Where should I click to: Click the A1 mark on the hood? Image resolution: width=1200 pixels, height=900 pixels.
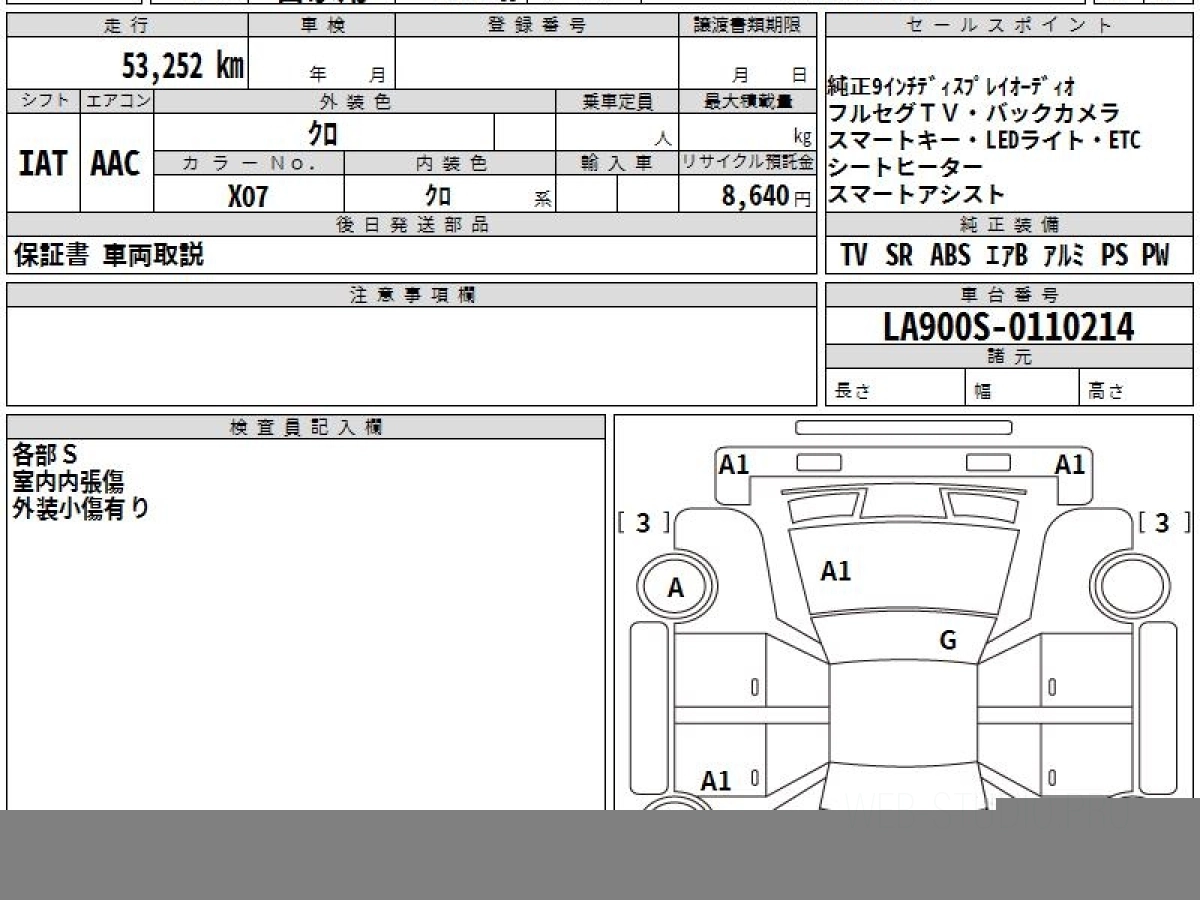[836, 571]
